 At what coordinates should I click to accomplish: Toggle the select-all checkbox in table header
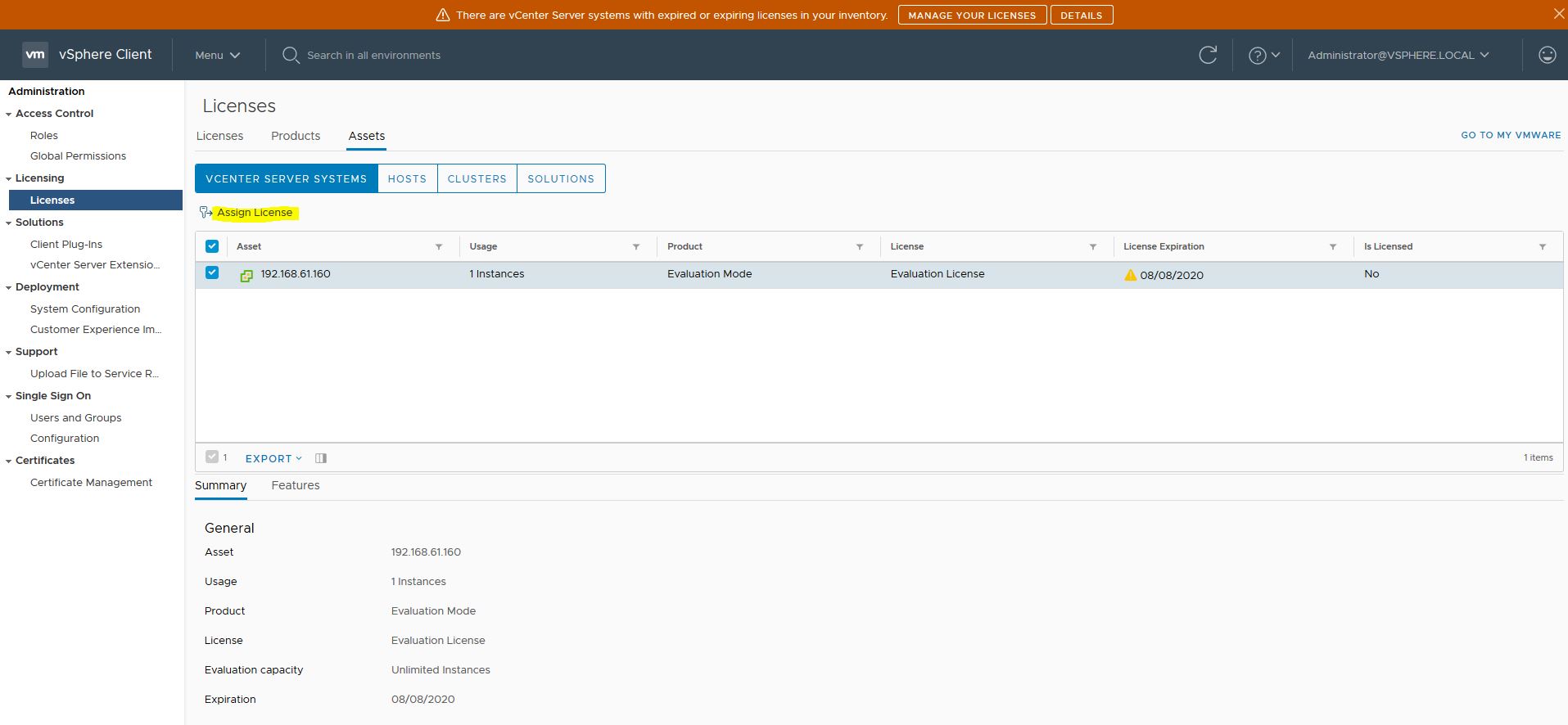[x=212, y=245]
